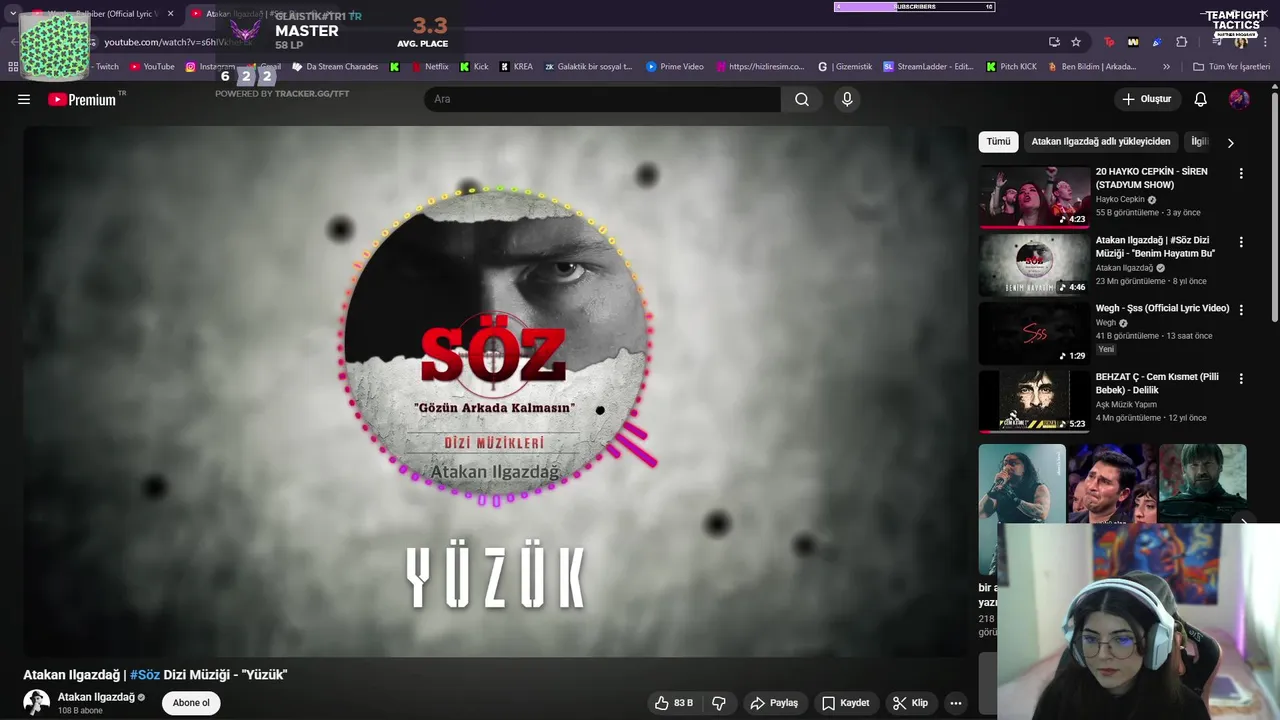Open Prime Video bookmark

click(675, 67)
